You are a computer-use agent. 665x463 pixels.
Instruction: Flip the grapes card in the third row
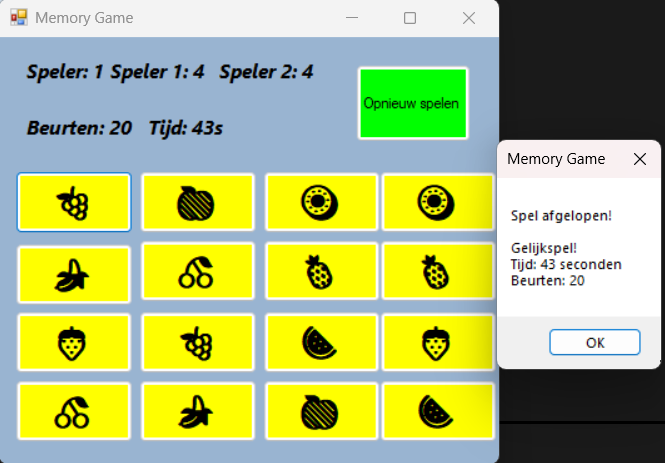[198, 343]
